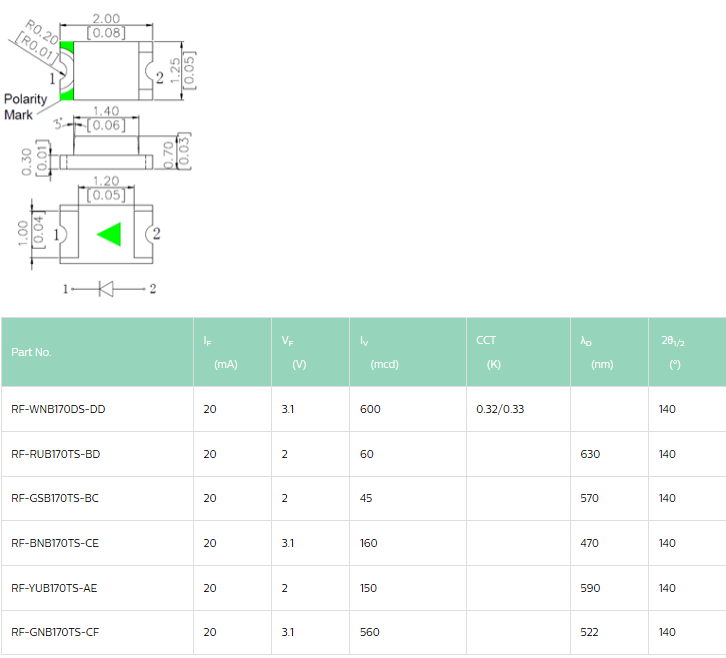Click the diode schematic symbol
This screenshot has width=726, height=658.
[105, 289]
